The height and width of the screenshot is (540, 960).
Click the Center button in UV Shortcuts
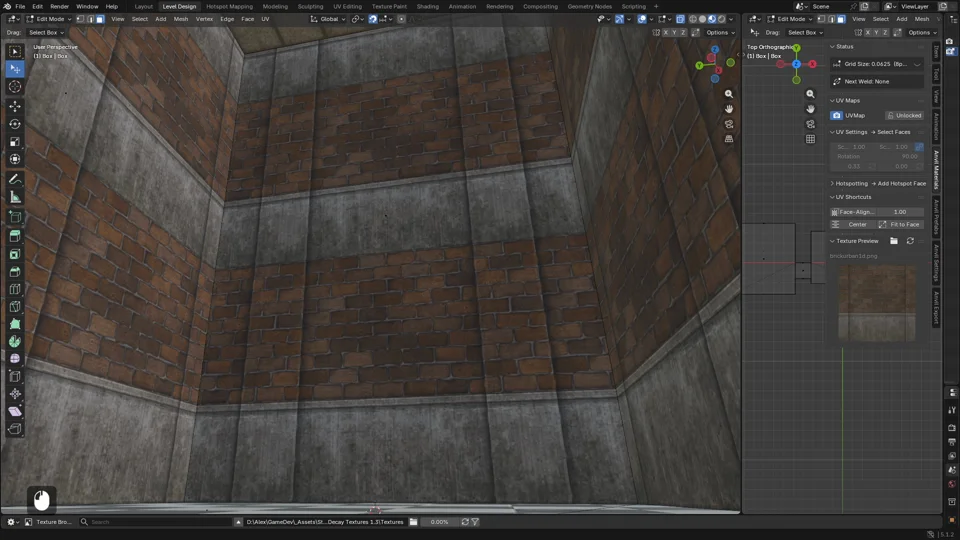click(x=853, y=225)
